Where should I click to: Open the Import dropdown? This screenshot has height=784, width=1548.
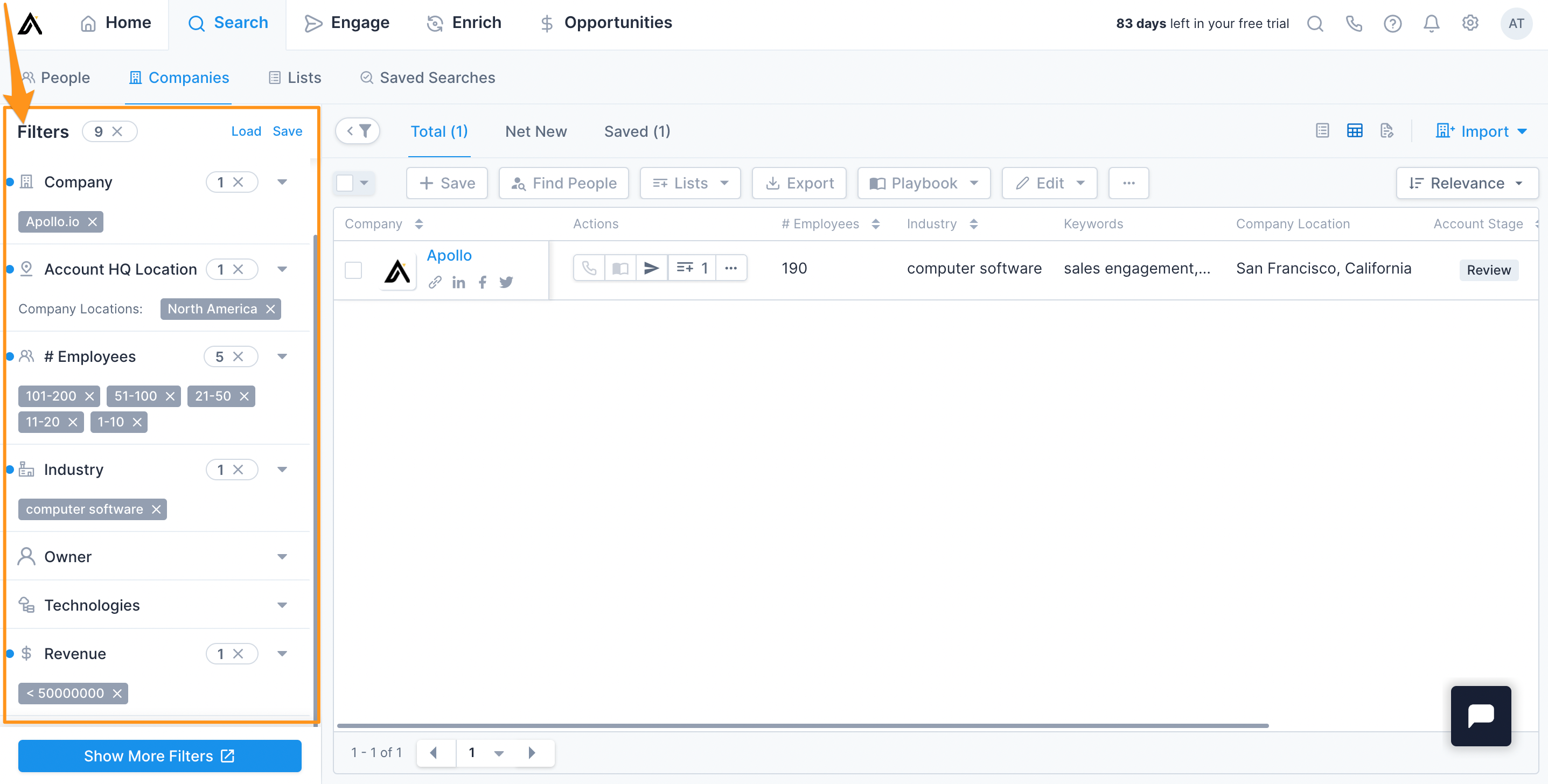pos(1481,131)
